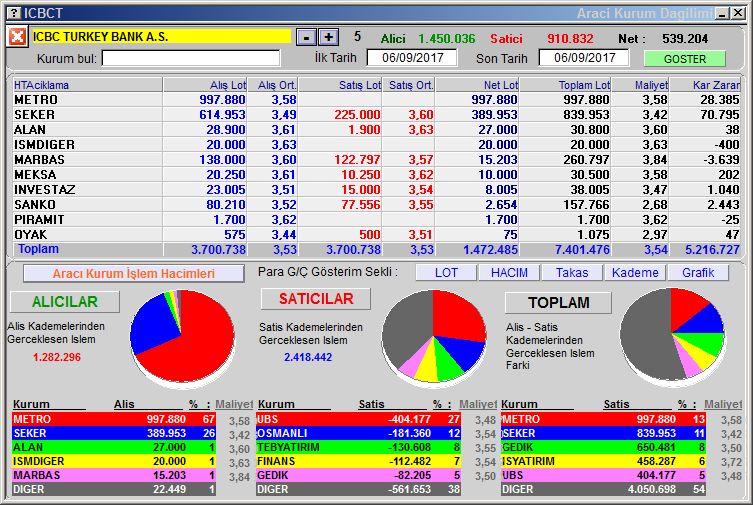Click green ALAN row in buyers list
Image resolution: width=753 pixels, height=505 pixels.
(x=114, y=447)
